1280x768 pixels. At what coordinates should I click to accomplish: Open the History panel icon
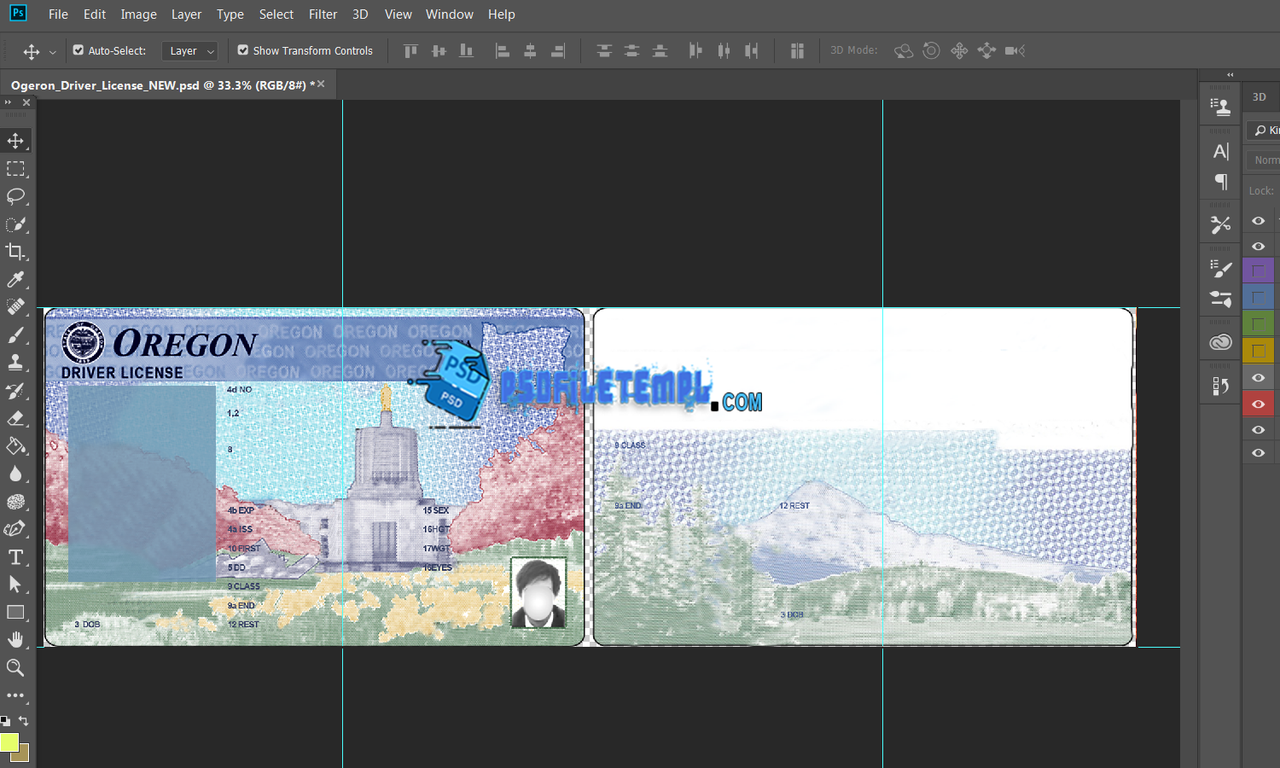click(1220, 386)
